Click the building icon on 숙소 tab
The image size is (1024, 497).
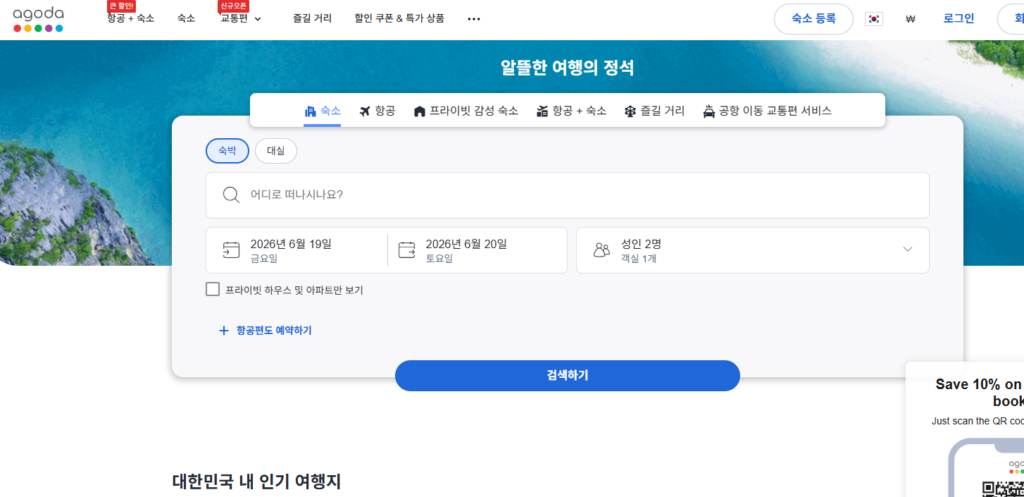pyautogui.click(x=310, y=112)
